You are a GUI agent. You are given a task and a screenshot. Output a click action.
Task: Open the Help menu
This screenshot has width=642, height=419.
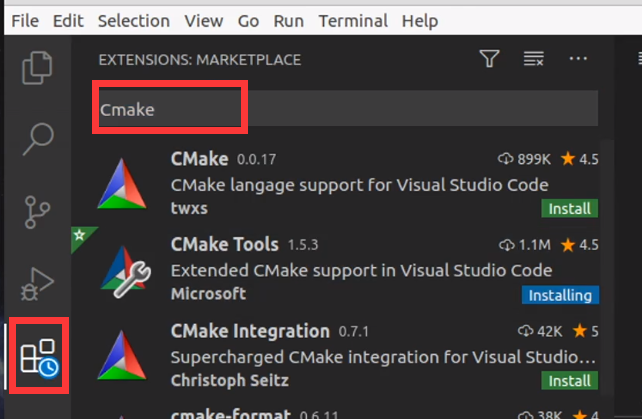[420, 20]
